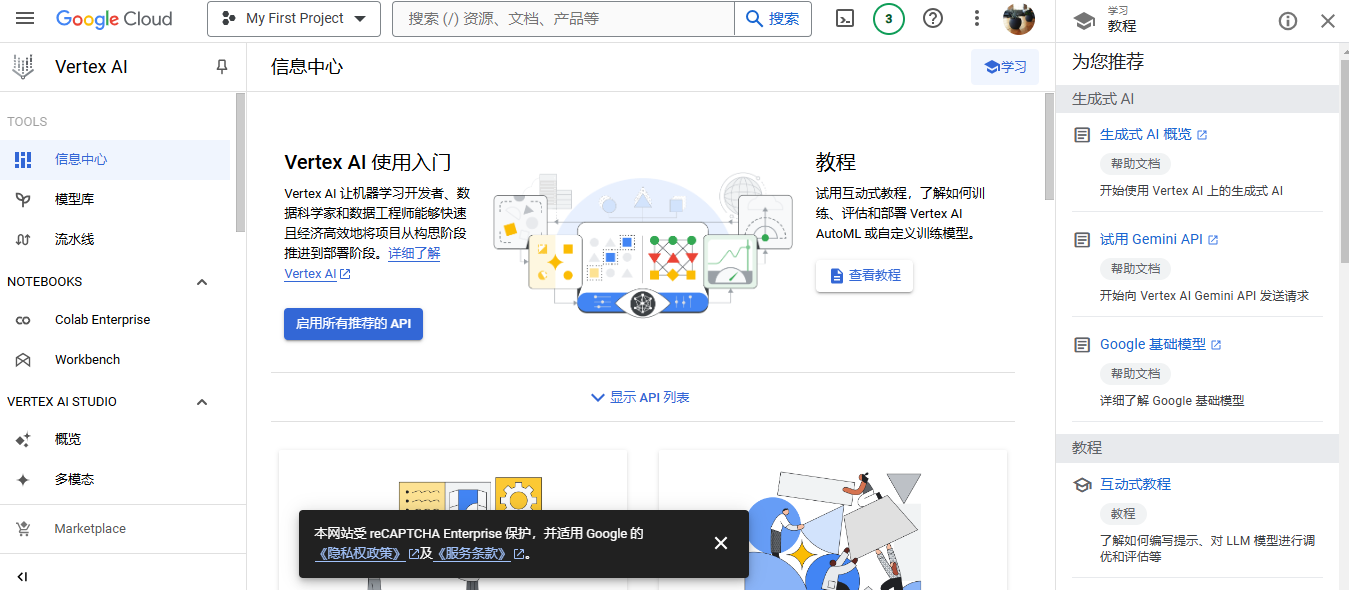The image size is (1349, 590).
Task: Open Workbench in sidebar
Action: click(115, 360)
